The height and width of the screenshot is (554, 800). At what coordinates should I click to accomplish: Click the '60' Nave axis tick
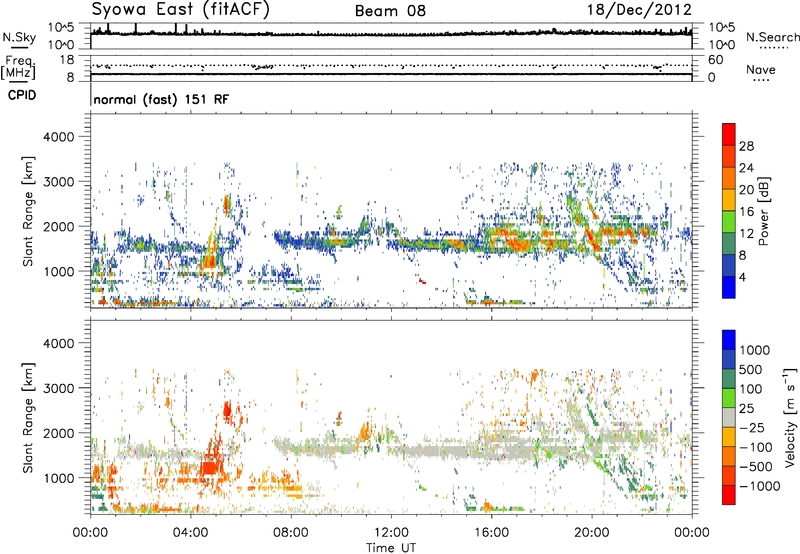(x=715, y=60)
